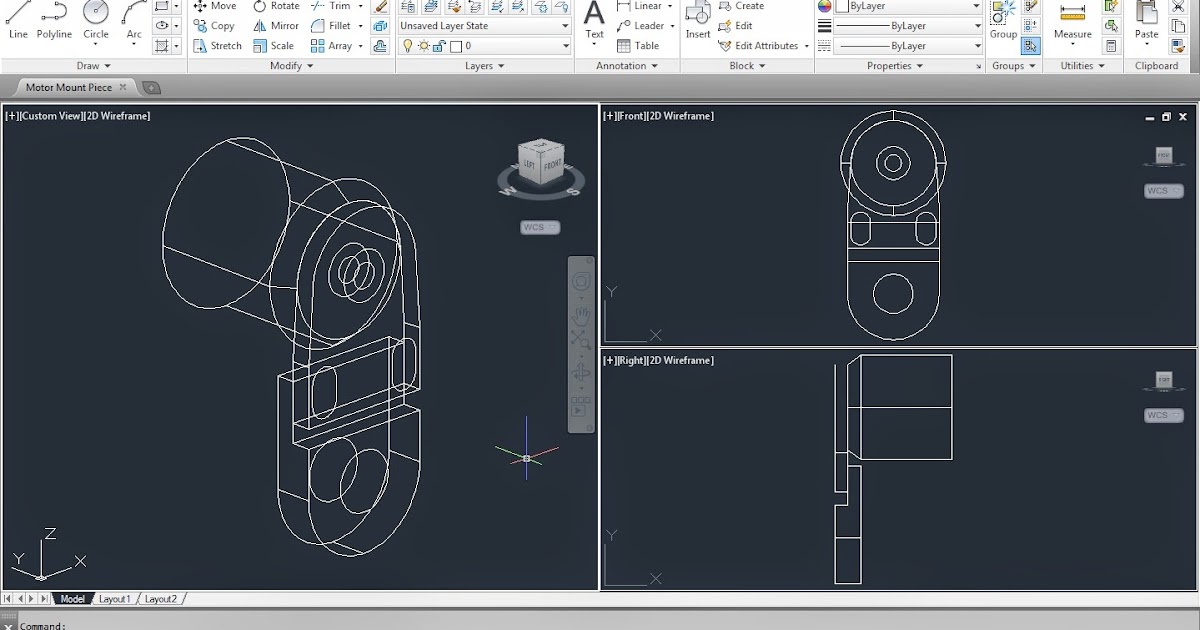Click the color wheel swatch in Properties panel

(824, 7)
